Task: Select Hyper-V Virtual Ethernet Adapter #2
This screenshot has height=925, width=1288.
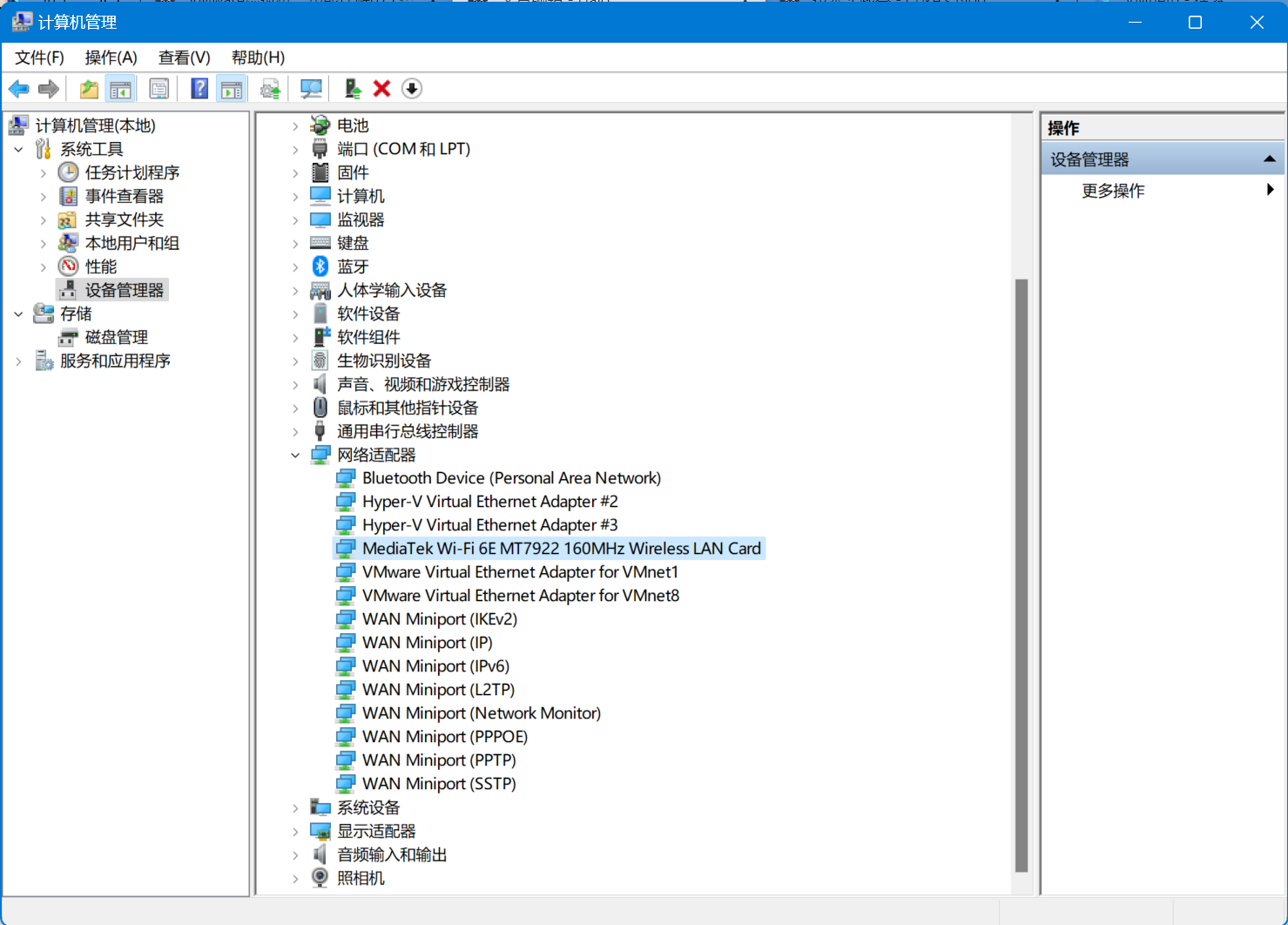Action: click(489, 502)
